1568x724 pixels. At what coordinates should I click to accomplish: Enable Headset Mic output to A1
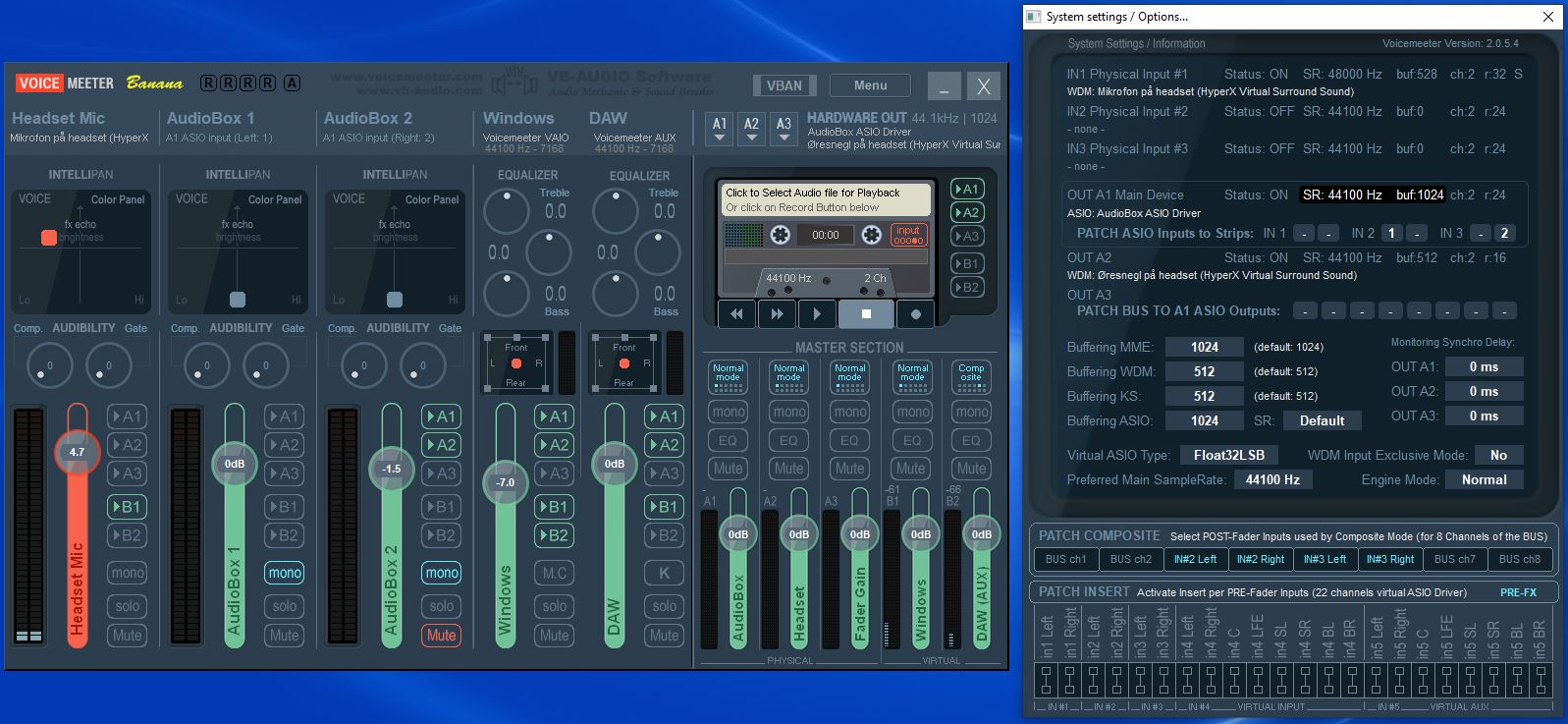(127, 417)
